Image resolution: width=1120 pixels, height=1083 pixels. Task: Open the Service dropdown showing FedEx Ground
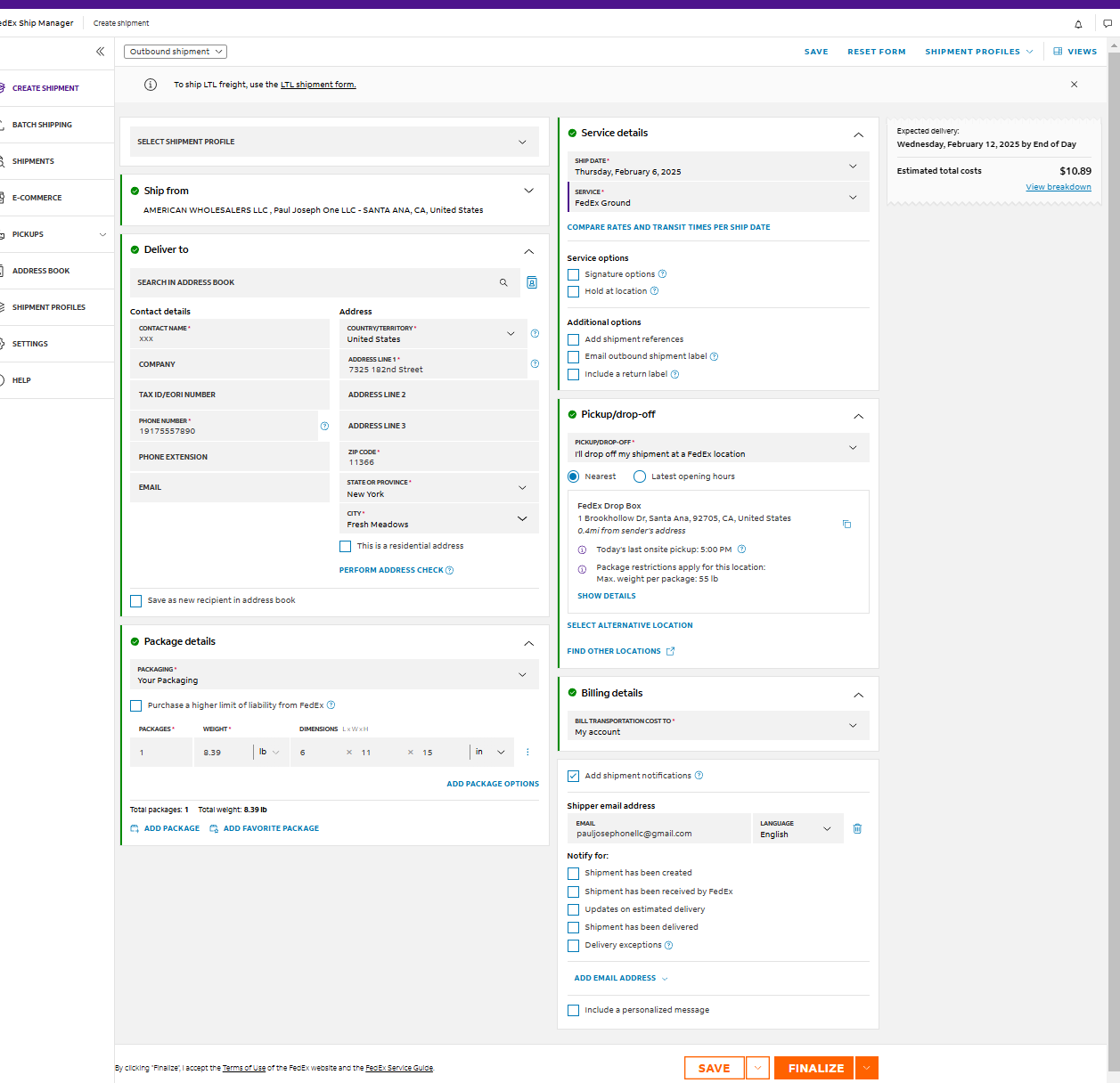tap(718, 197)
